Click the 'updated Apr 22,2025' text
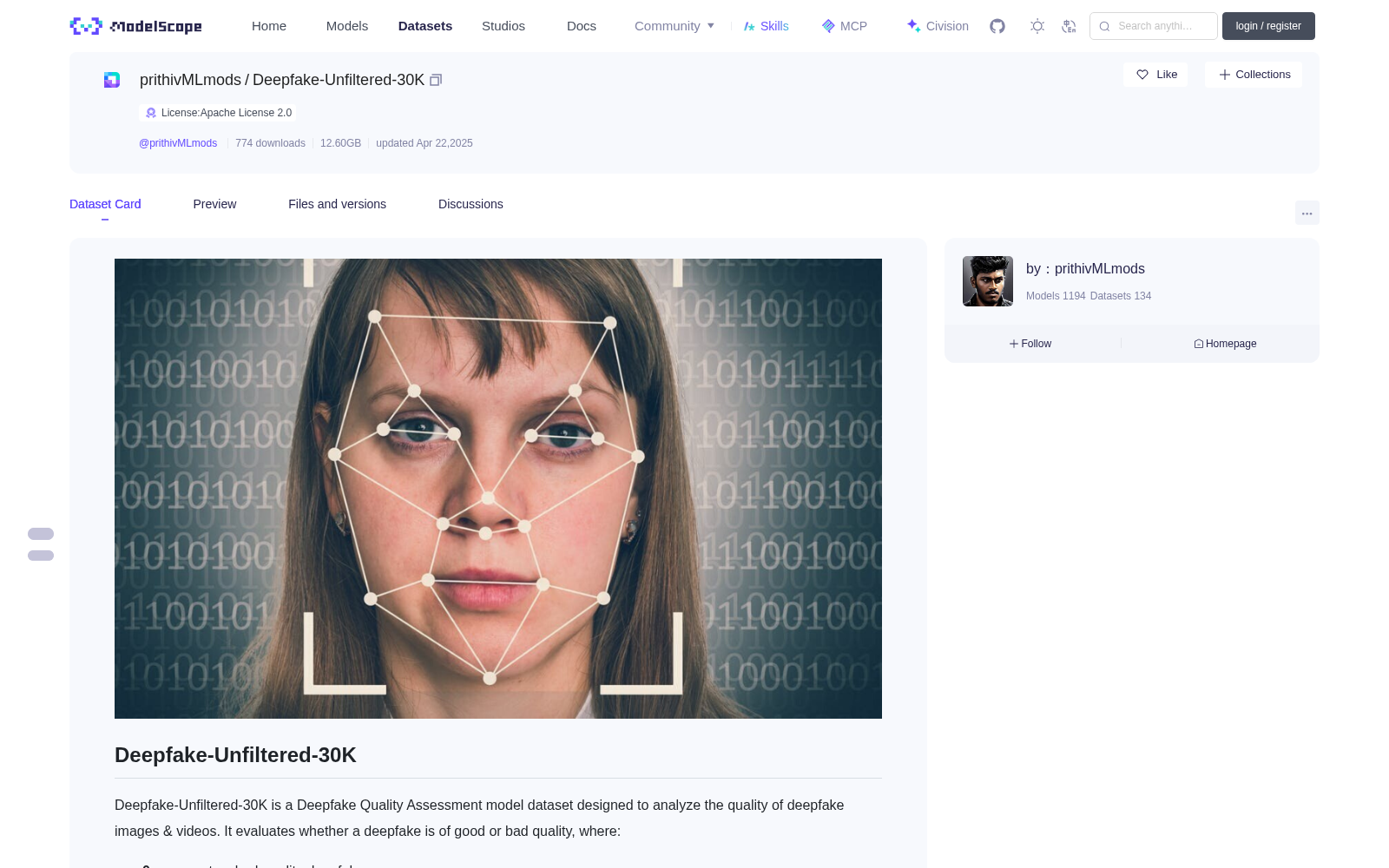 [425, 143]
